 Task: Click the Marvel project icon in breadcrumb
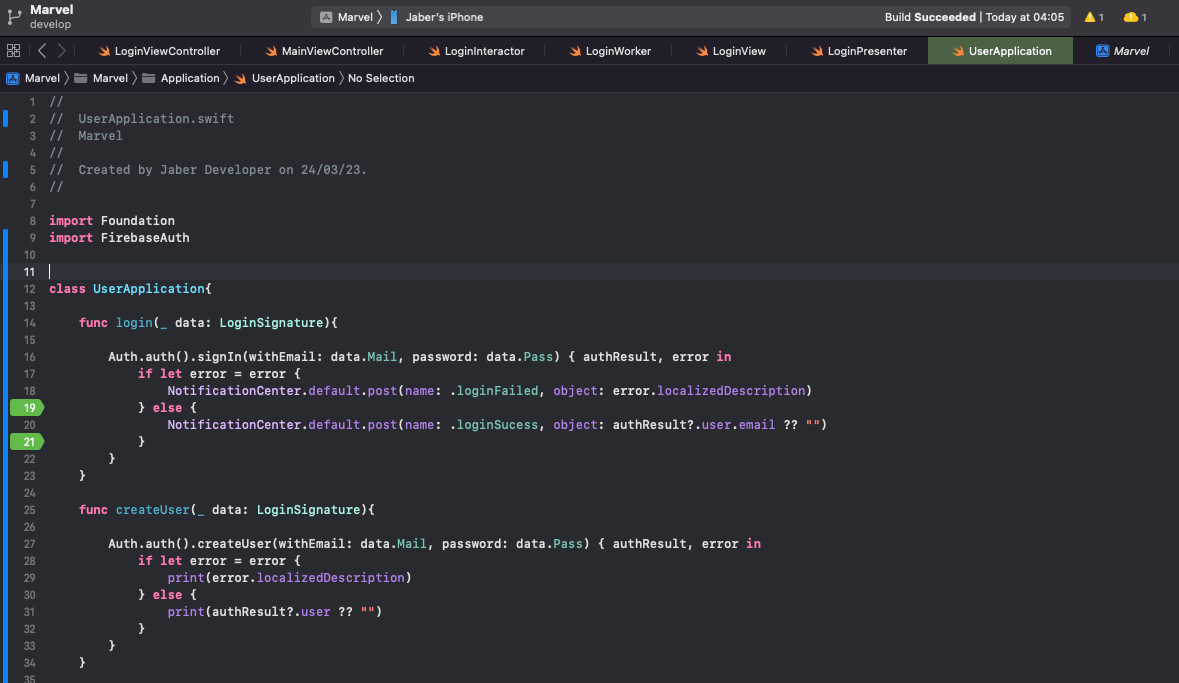[13, 78]
